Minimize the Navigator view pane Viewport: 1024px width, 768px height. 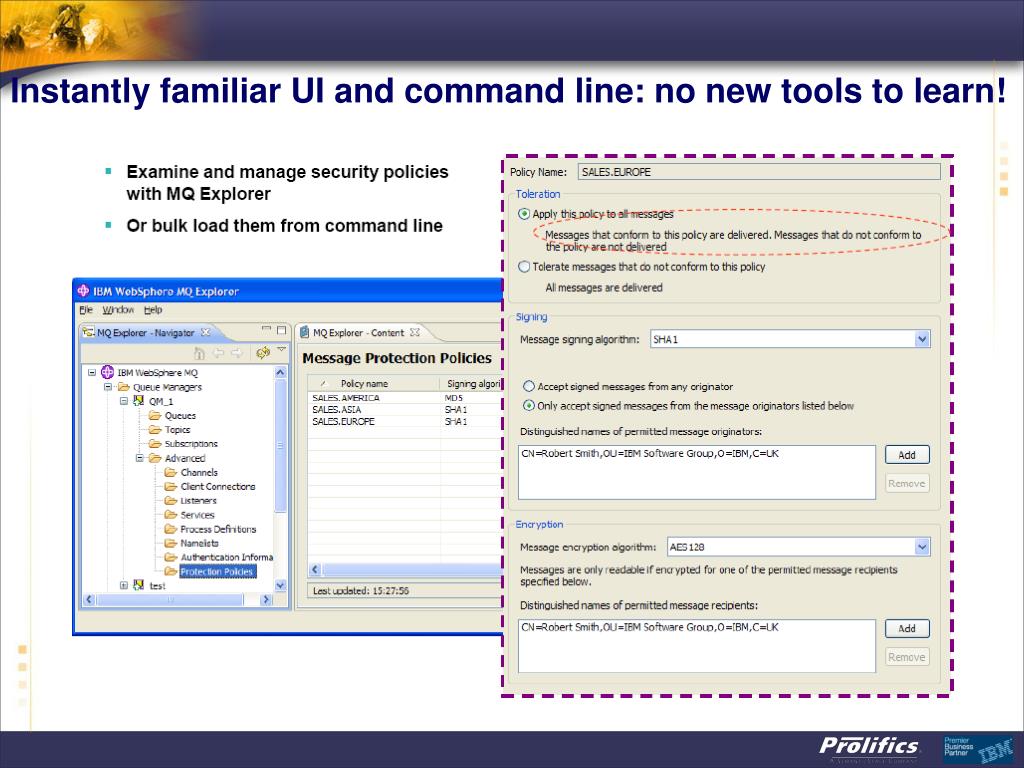[266, 330]
